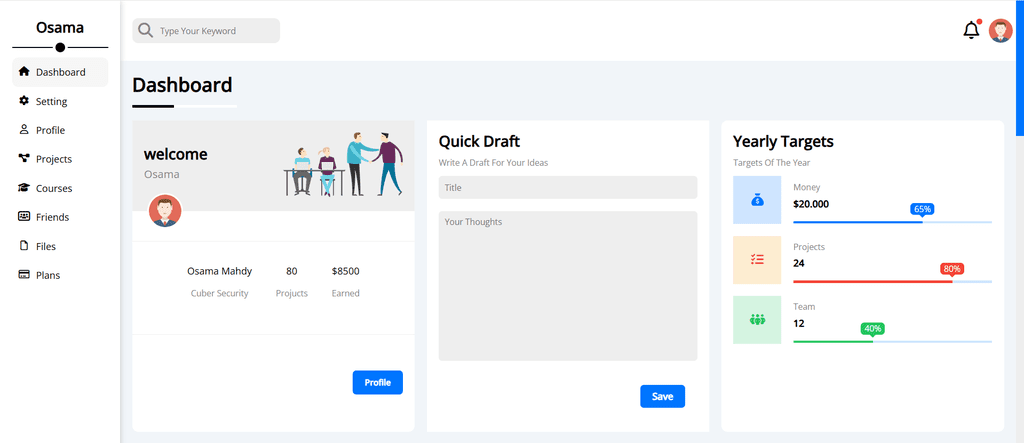The image size is (1024, 443).
Task: Click the blue page scrollbar thumb
Action: click(1019, 68)
